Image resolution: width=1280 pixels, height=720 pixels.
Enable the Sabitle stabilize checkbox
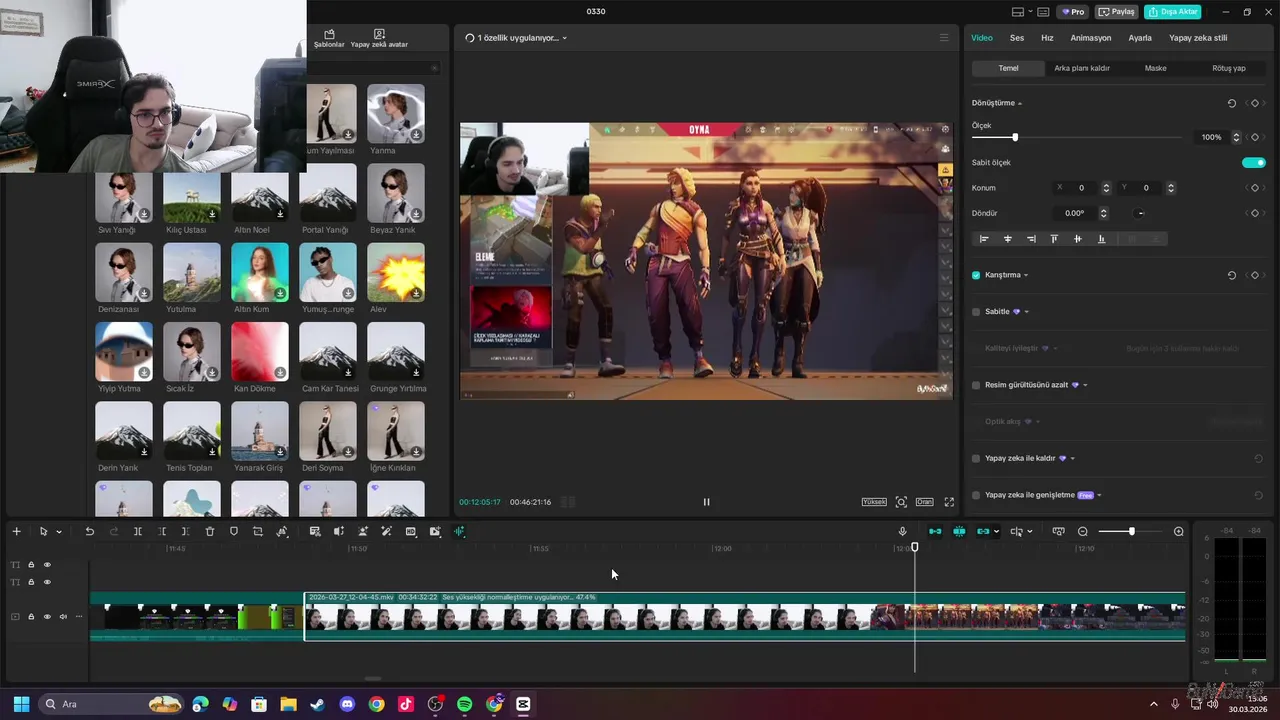[976, 312]
